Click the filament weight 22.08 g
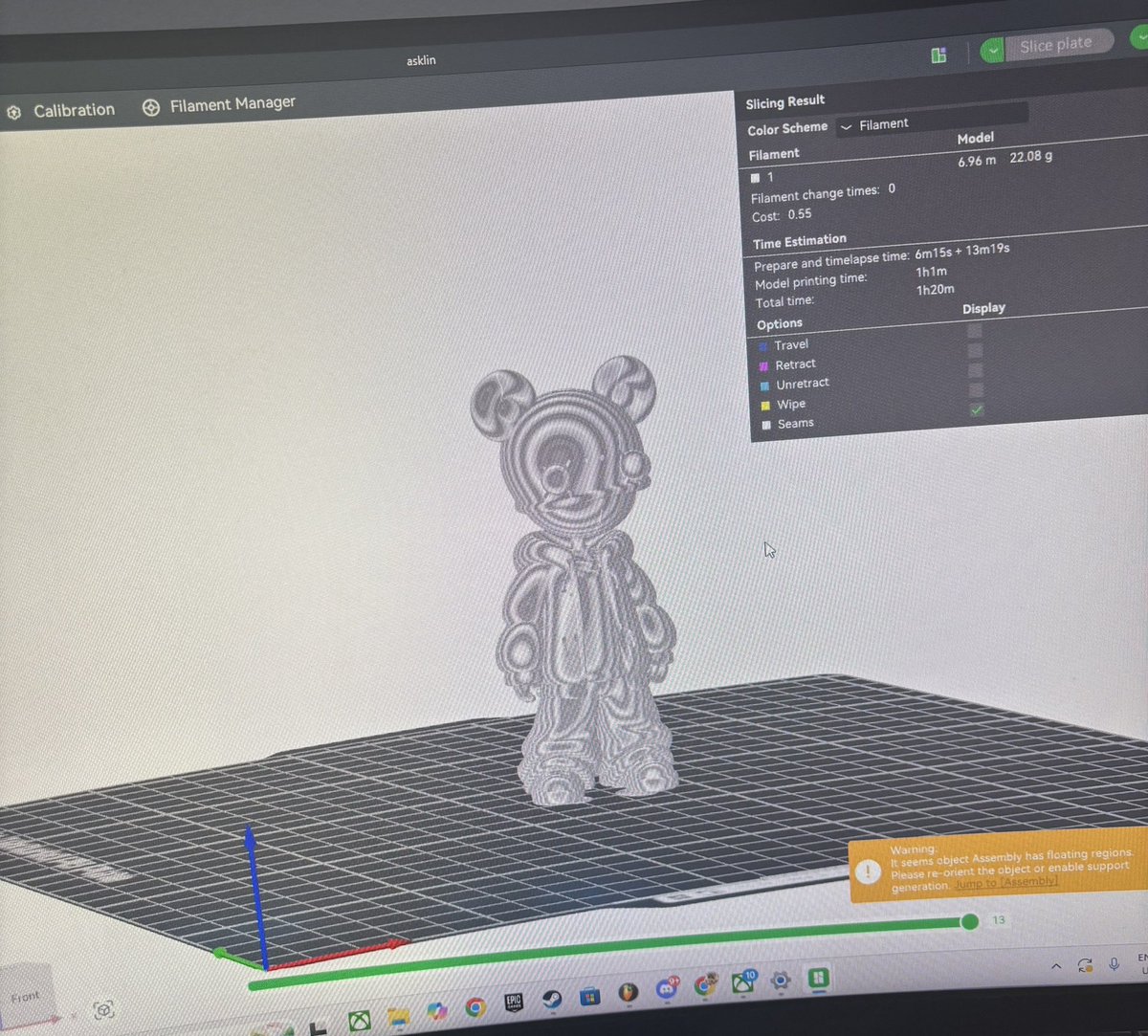Screen dimensions: 1148x1036 click(x=1031, y=156)
